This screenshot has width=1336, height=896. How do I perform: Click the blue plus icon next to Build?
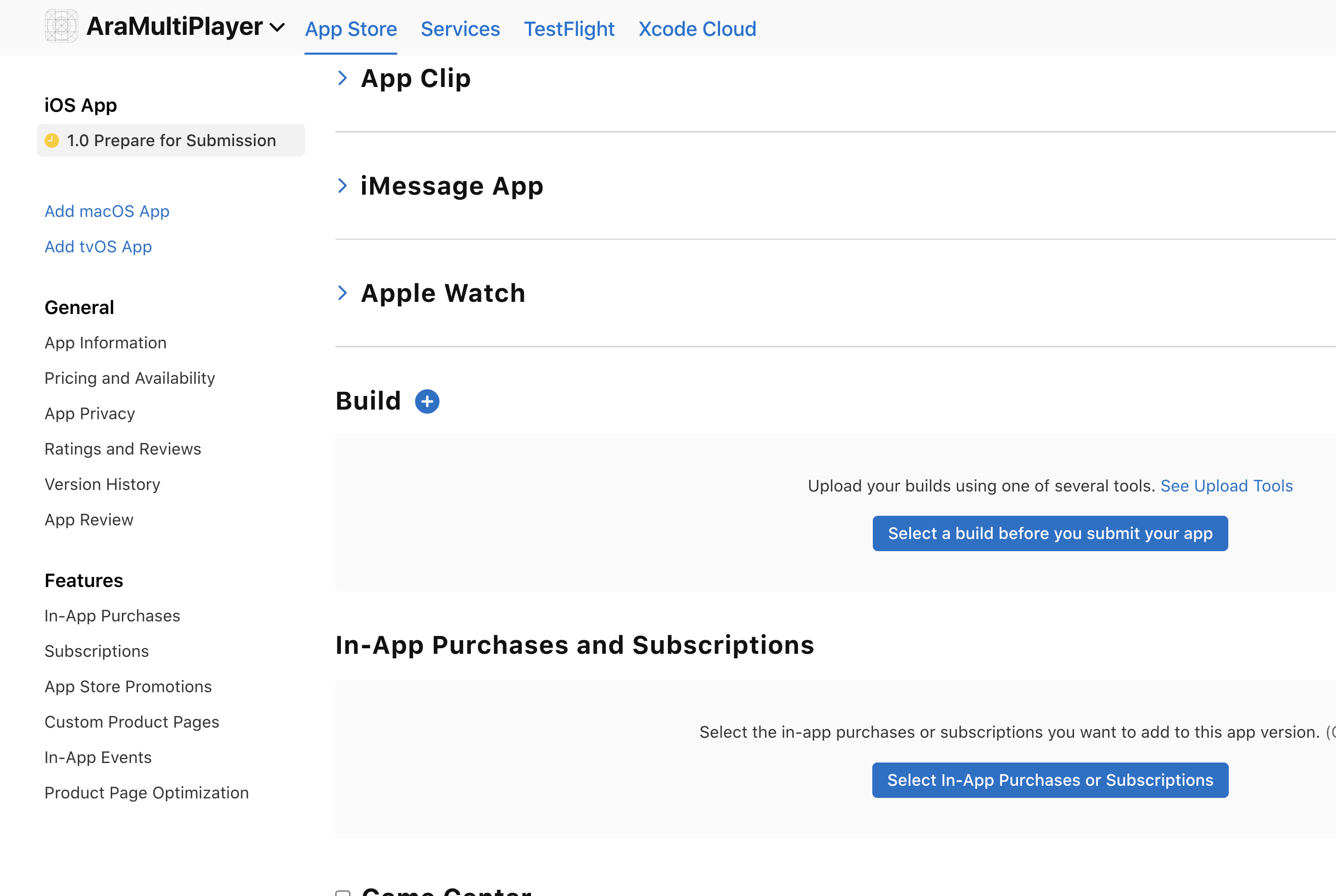coord(427,401)
